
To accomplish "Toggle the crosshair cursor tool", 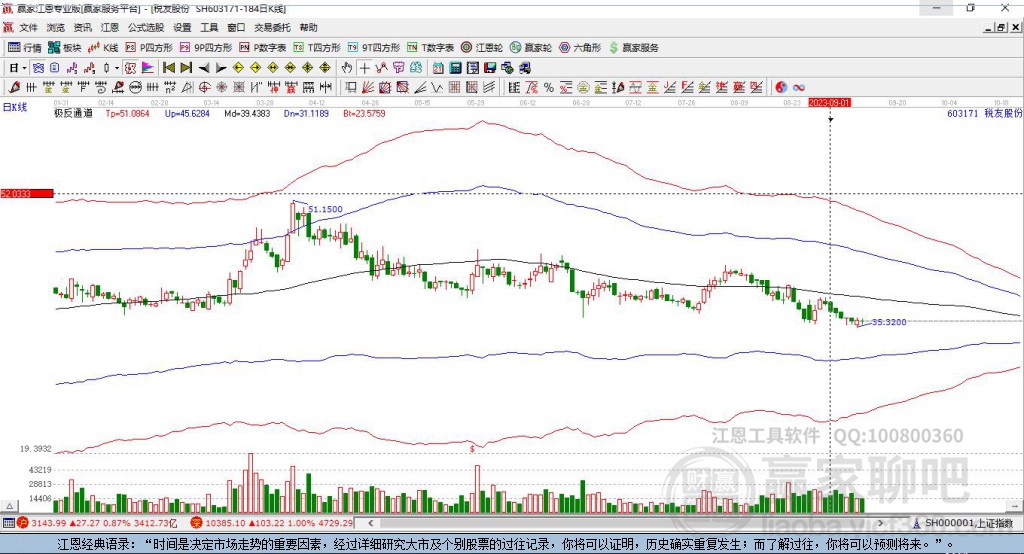I will [364, 68].
